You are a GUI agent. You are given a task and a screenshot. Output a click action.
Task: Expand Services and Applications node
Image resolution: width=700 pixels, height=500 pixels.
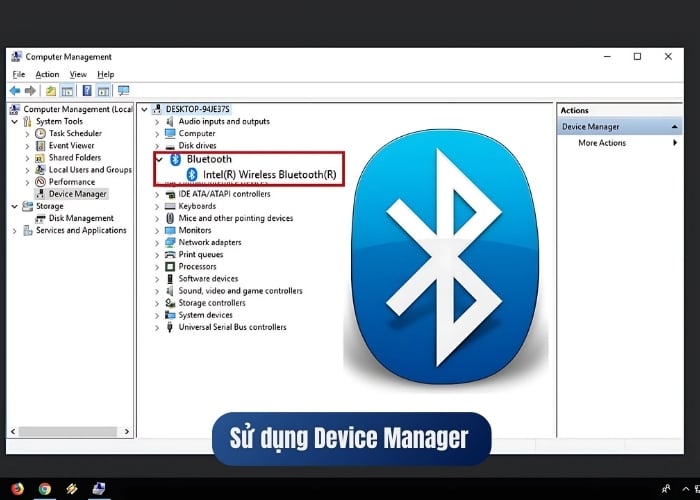pyautogui.click(x=14, y=230)
